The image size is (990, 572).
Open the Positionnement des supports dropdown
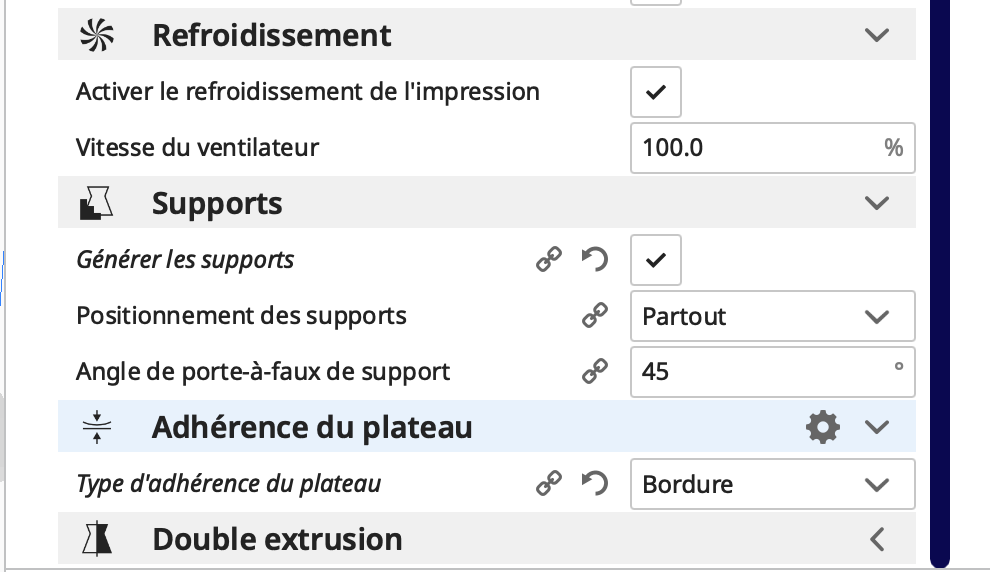pyautogui.click(x=772, y=317)
